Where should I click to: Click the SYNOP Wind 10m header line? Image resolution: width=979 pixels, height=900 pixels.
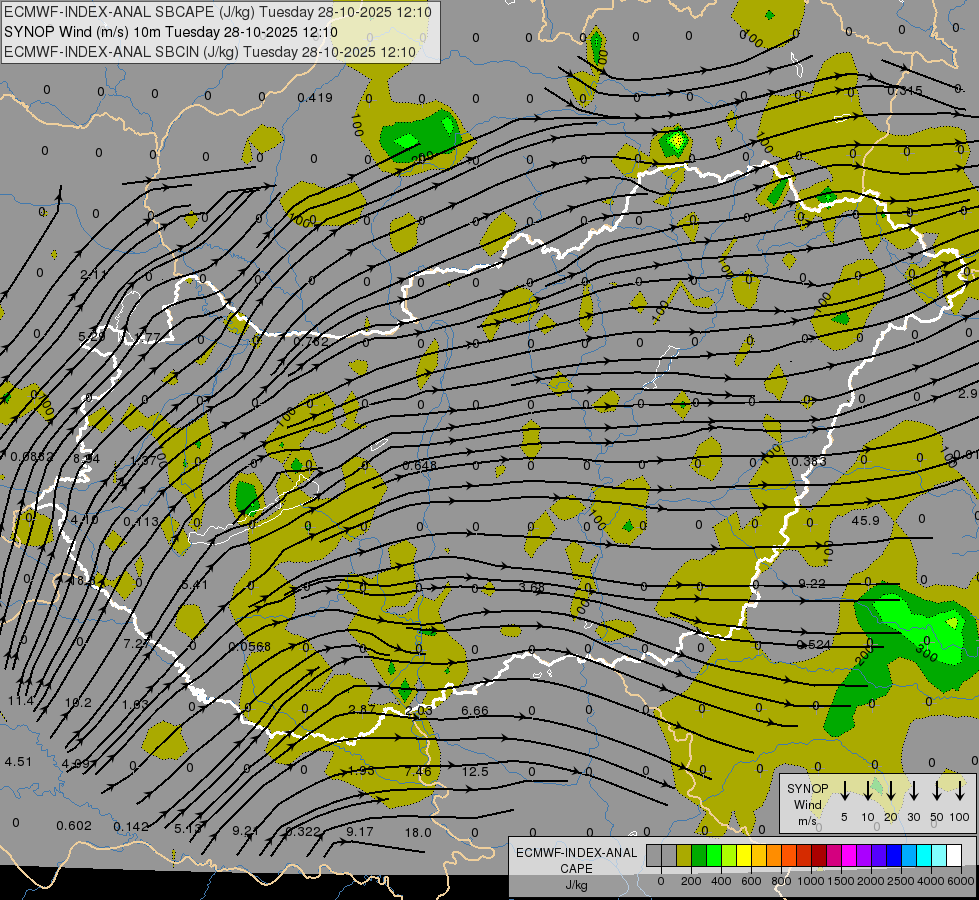coord(170,32)
